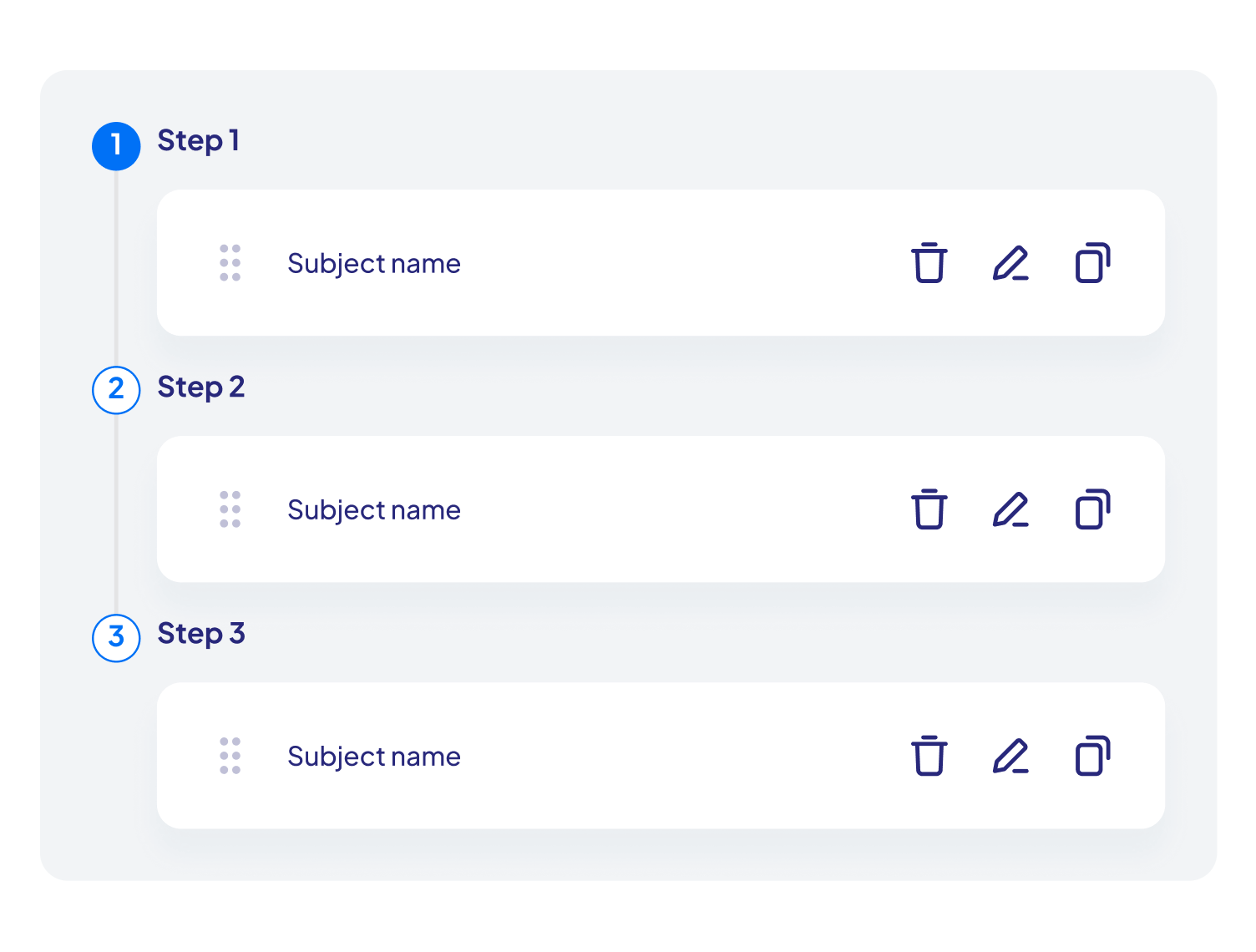Edit the Step 3 subject name
The width and height of the screenshot is (1256, 952).
(x=1010, y=756)
